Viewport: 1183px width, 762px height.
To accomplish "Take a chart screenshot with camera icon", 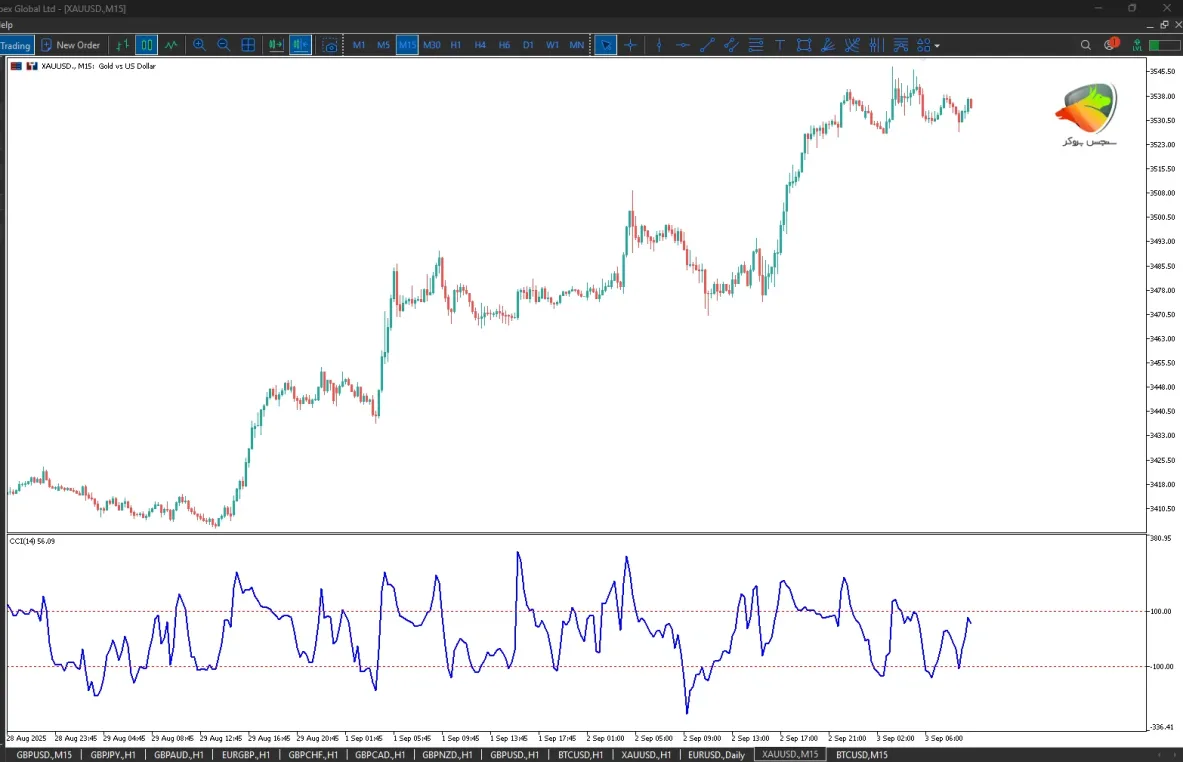I will click(330, 45).
